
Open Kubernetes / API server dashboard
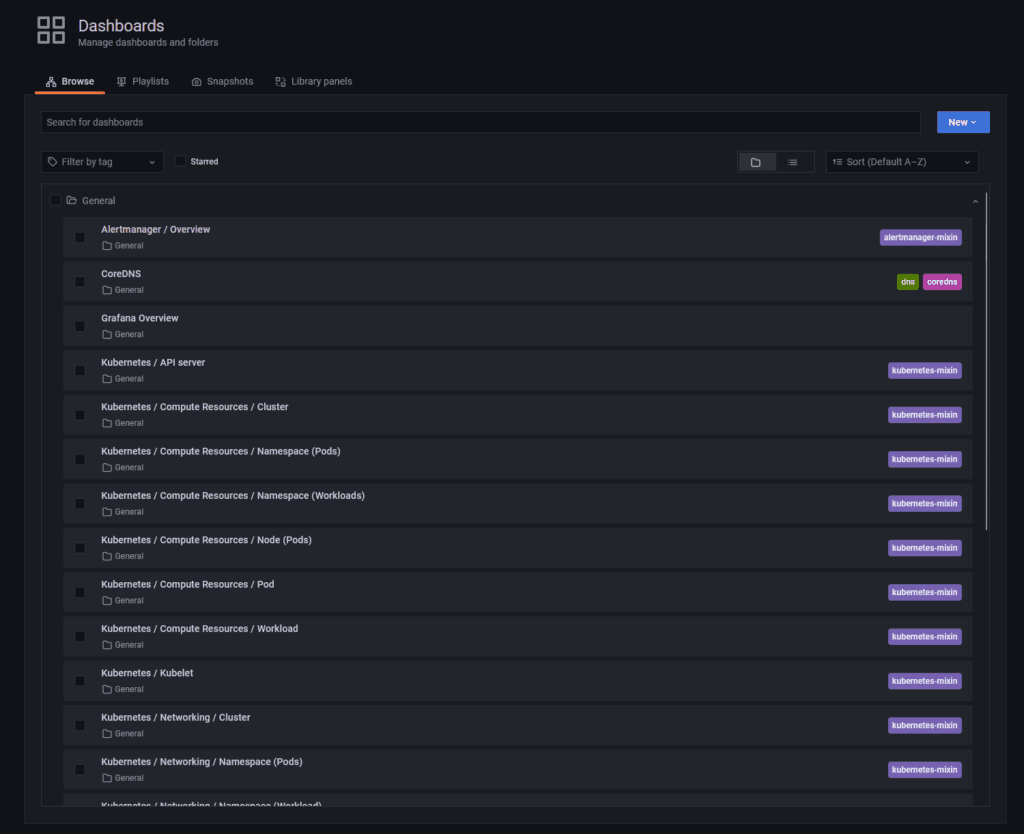[x=153, y=362]
